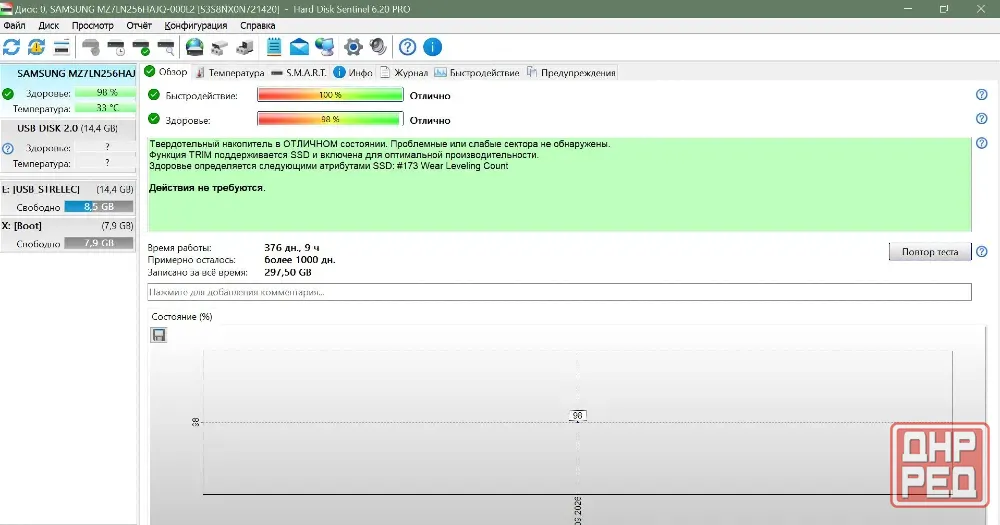Click the 'Состояние (%)' chart label
Viewport: 1000px width, 525px height.
tap(182, 316)
